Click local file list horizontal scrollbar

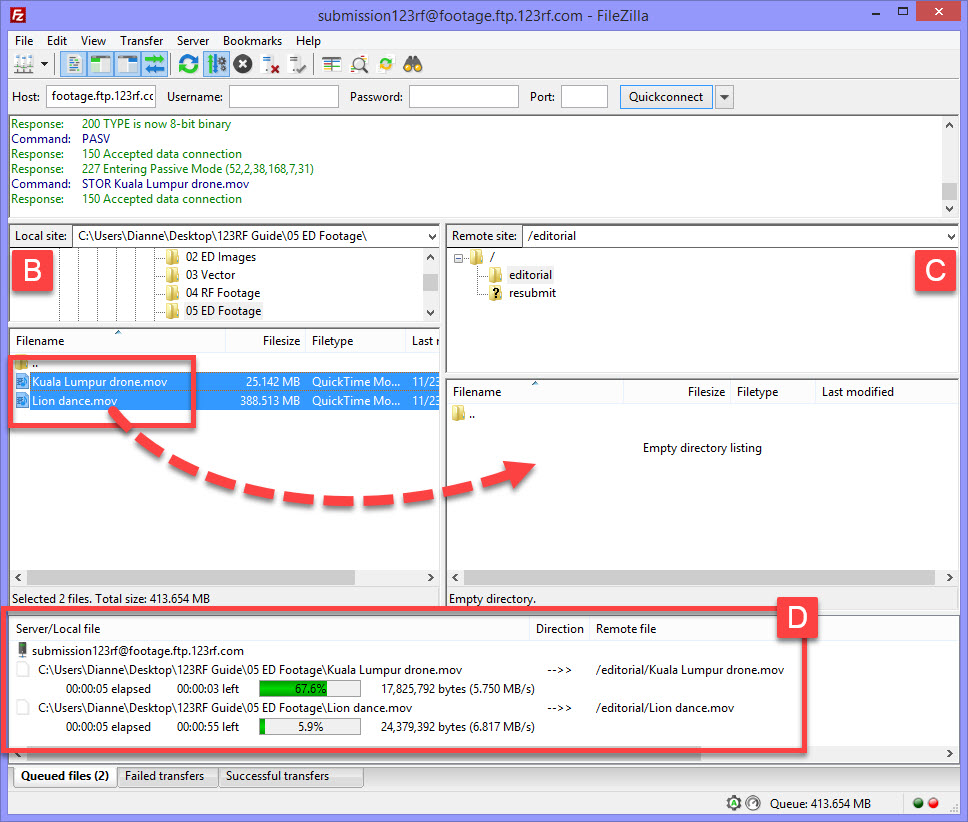coord(191,577)
